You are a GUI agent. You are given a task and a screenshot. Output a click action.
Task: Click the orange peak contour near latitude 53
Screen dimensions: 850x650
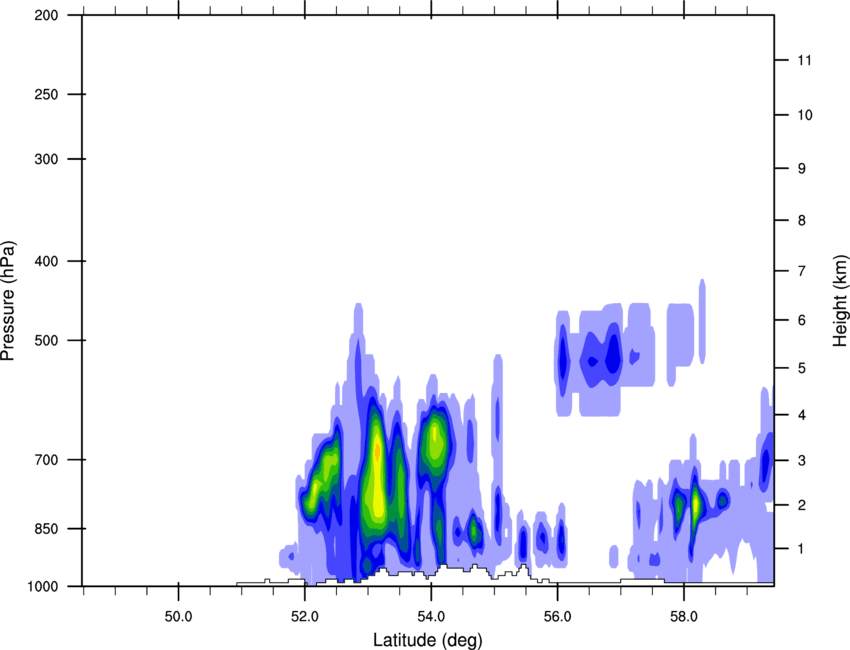(378, 451)
